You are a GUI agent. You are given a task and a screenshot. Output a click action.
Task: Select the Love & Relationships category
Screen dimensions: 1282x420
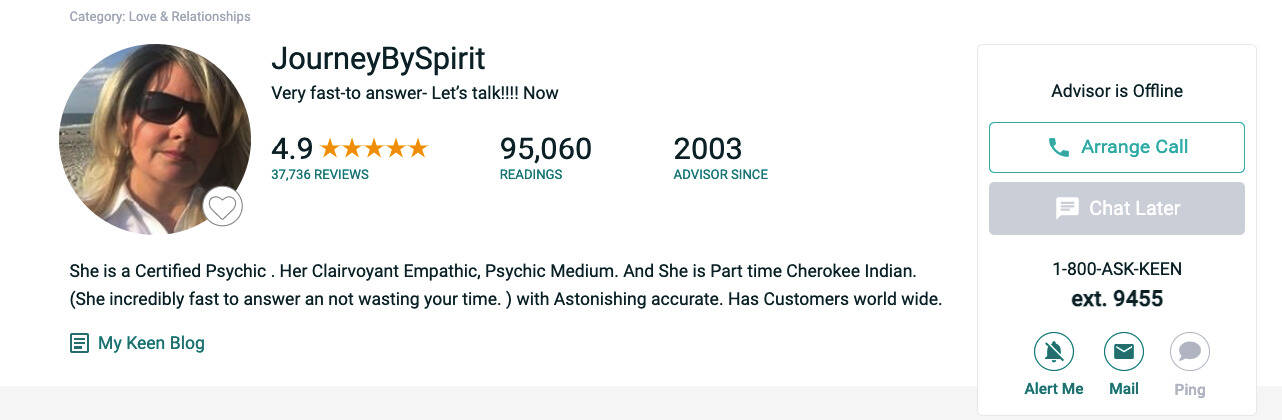(190, 17)
